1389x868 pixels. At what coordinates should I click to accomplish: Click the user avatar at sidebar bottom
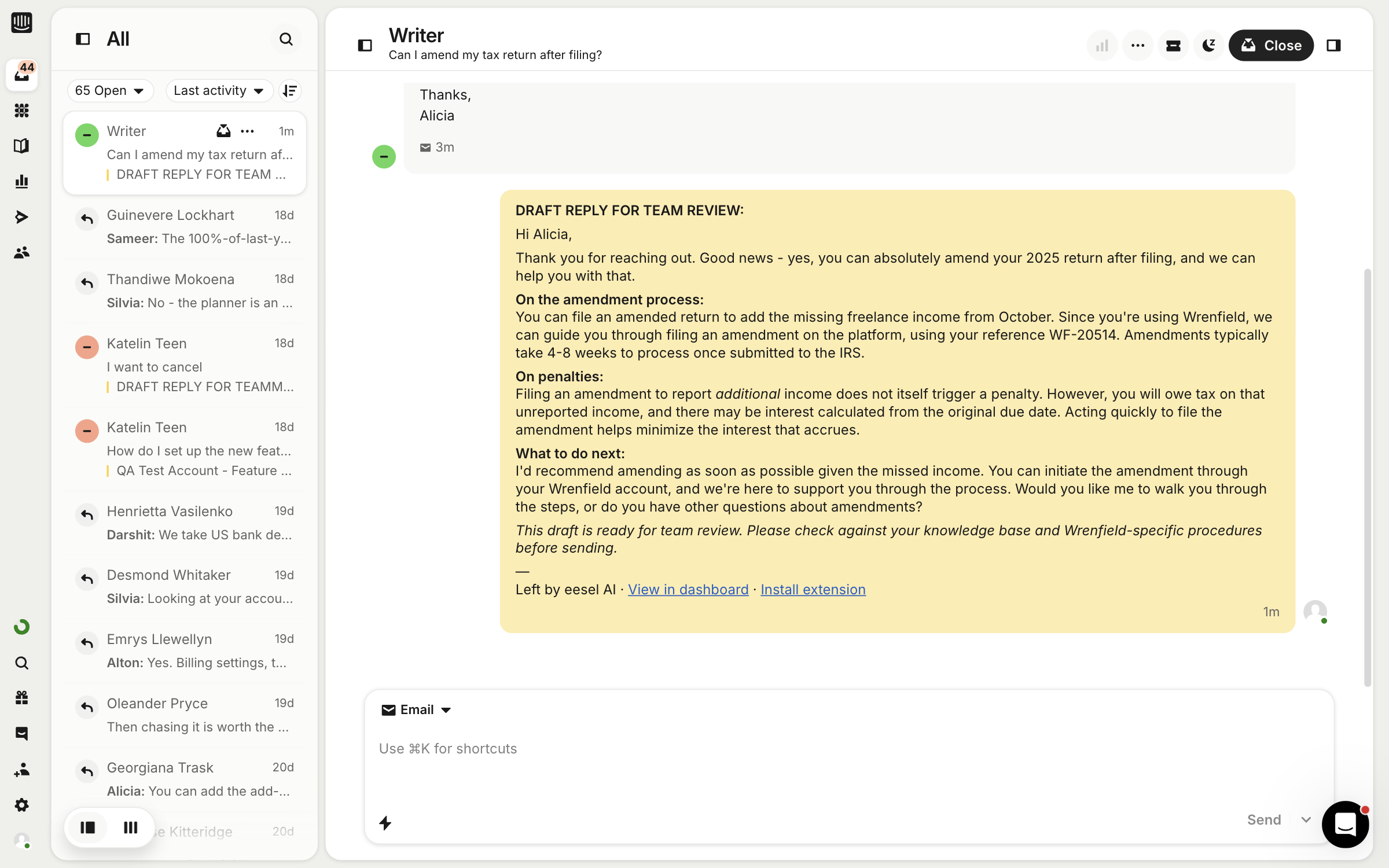pos(22,840)
